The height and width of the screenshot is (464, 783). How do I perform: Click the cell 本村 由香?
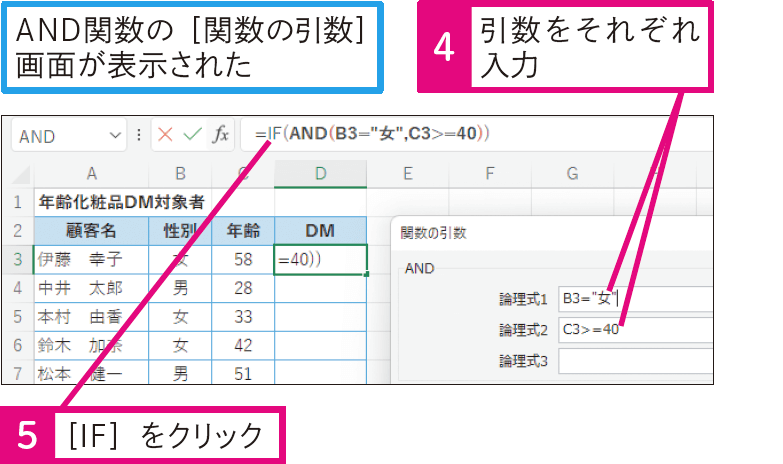91,317
